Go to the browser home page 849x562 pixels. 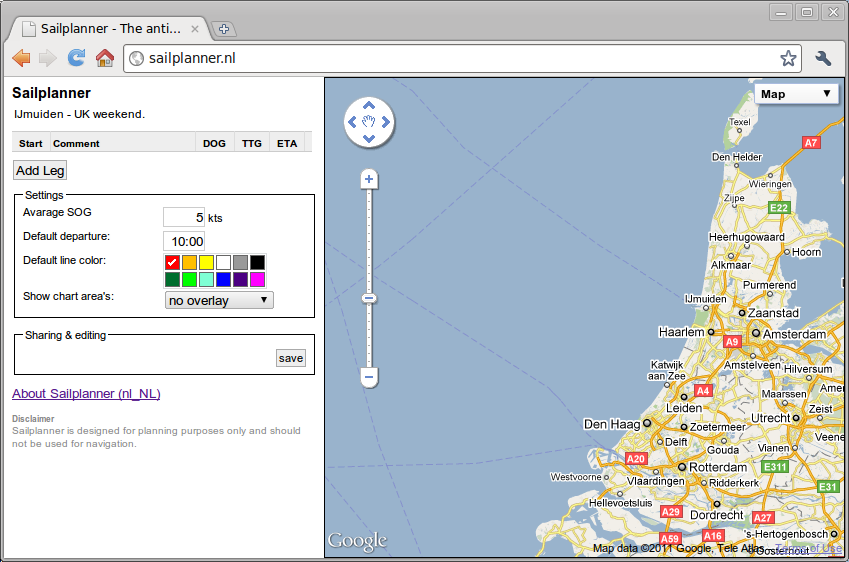coord(104,58)
